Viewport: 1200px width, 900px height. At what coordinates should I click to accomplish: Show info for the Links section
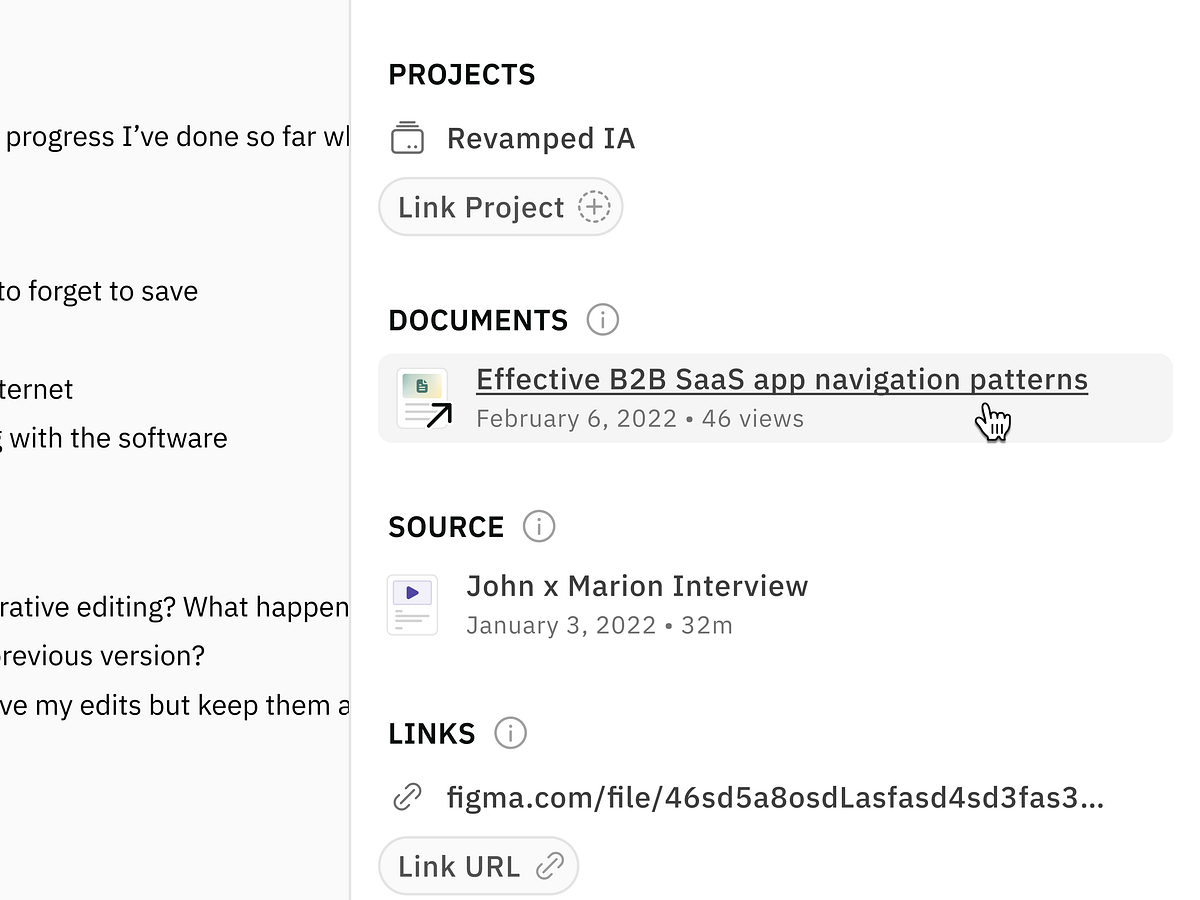pos(510,733)
